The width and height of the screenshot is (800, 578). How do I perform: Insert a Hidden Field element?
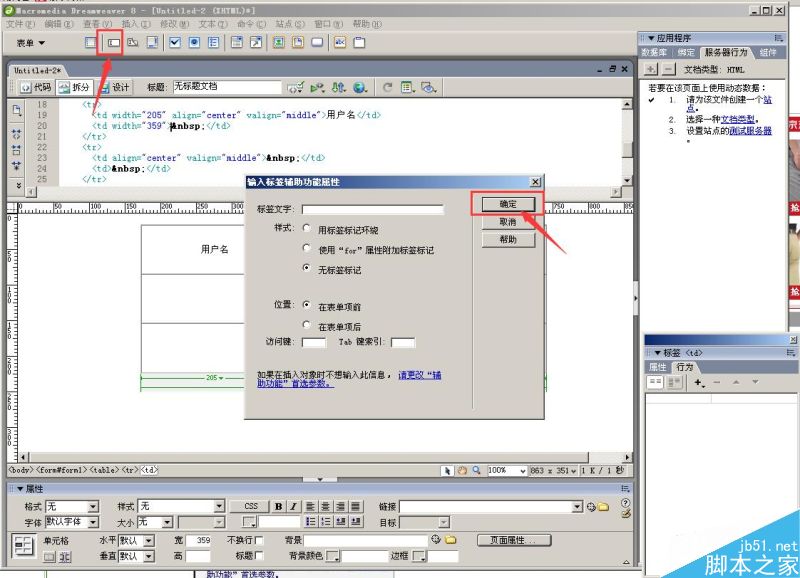[x=133, y=42]
